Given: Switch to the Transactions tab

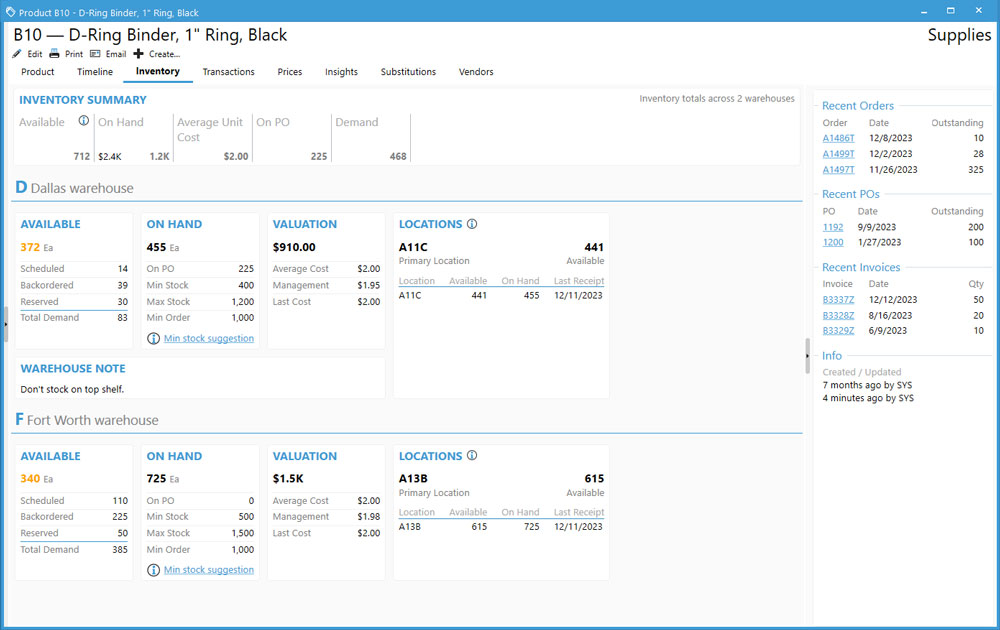Looking at the screenshot, I should 228,72.
